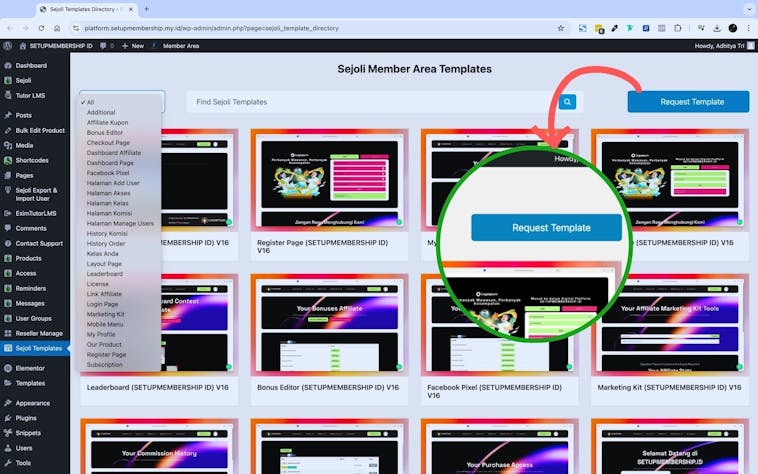Choose 'Checkout Page' from dropdown list

tap(108, 143)
